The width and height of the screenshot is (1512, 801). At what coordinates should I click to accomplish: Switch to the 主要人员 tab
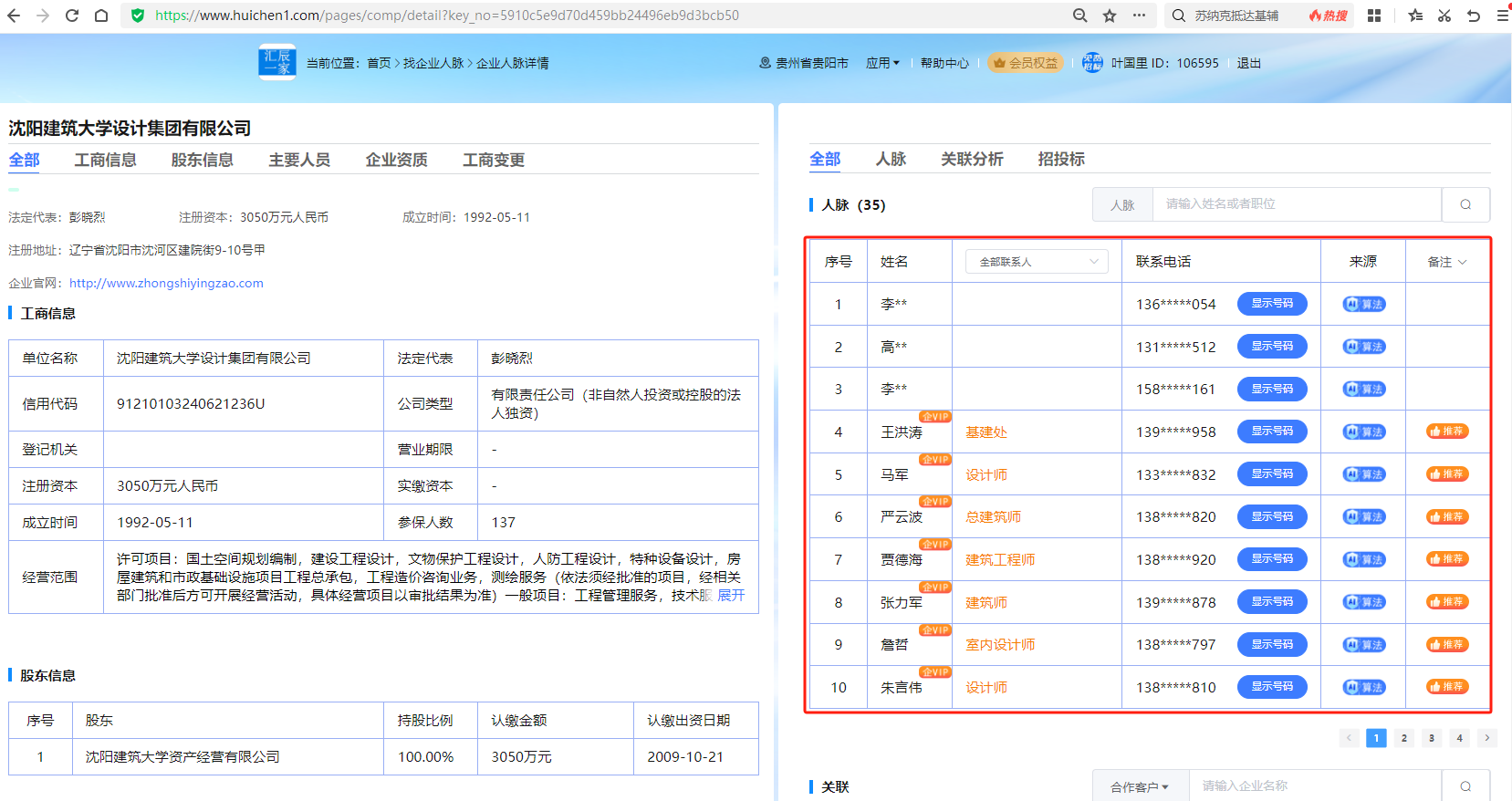299,160
